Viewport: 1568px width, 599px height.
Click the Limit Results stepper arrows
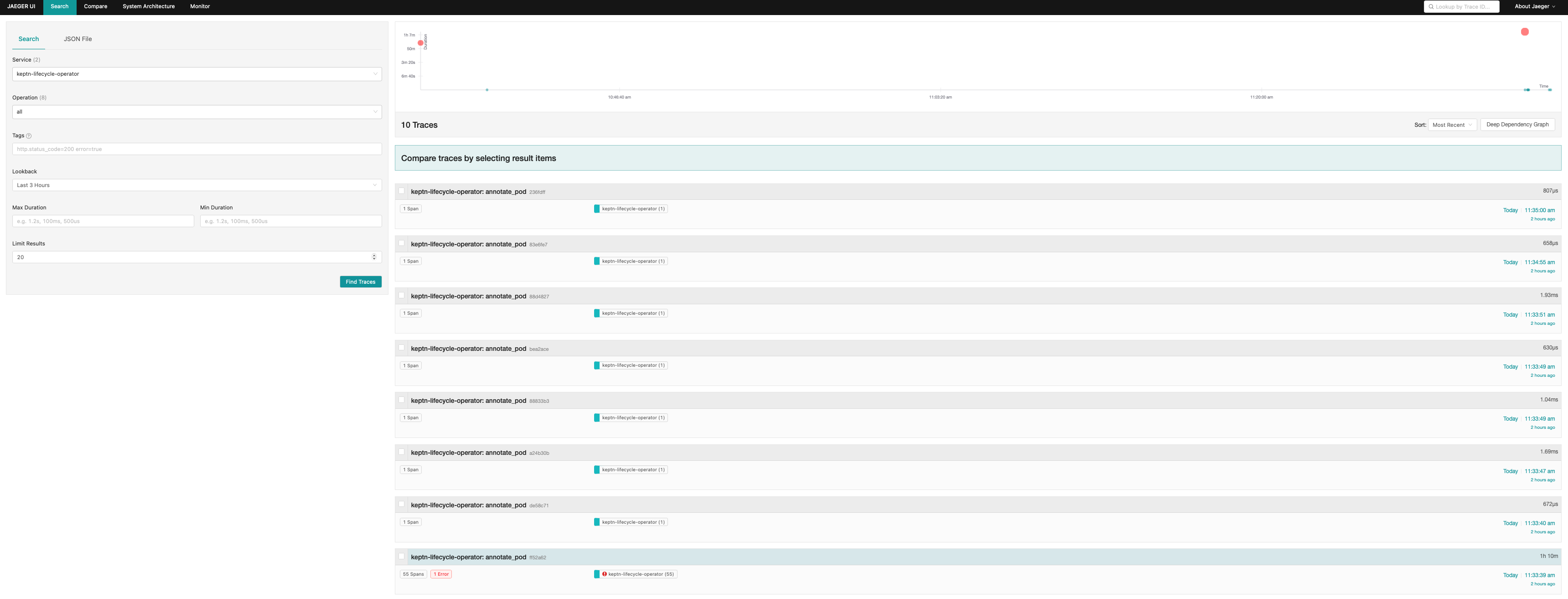[374, 257]
